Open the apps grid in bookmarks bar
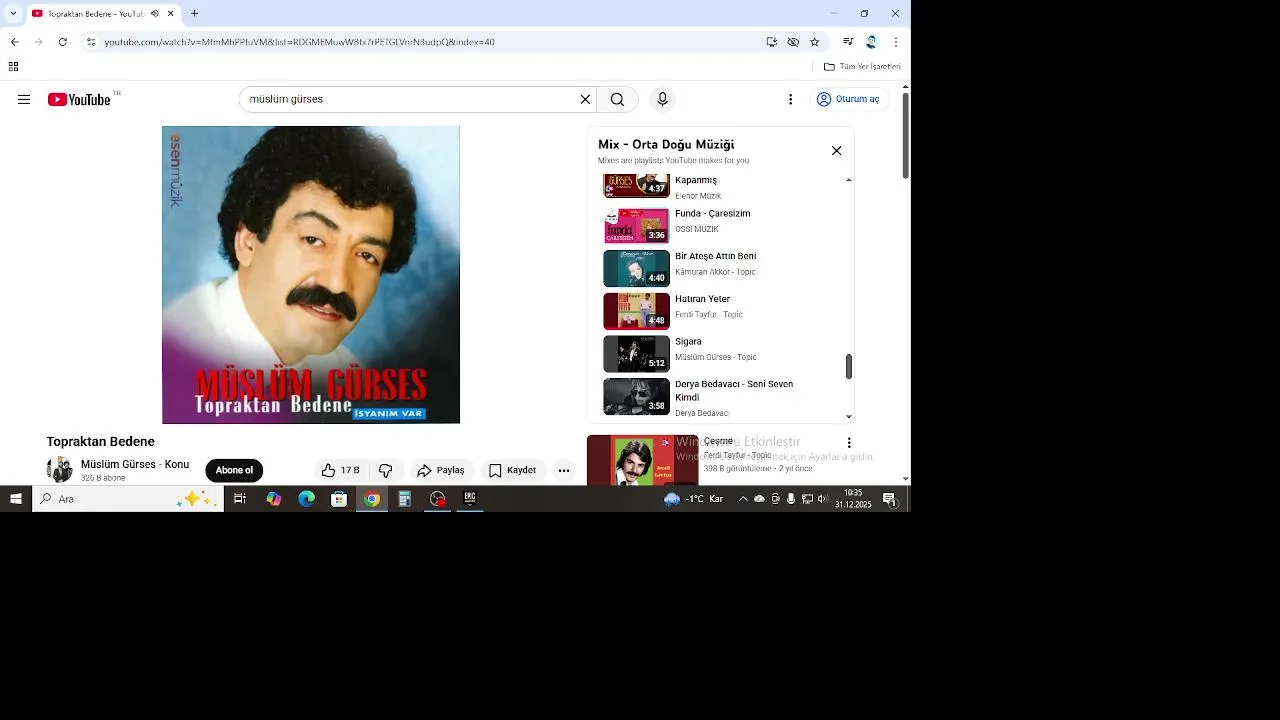Viewport: 1280px width, 720px height. [x=13, y=67]
